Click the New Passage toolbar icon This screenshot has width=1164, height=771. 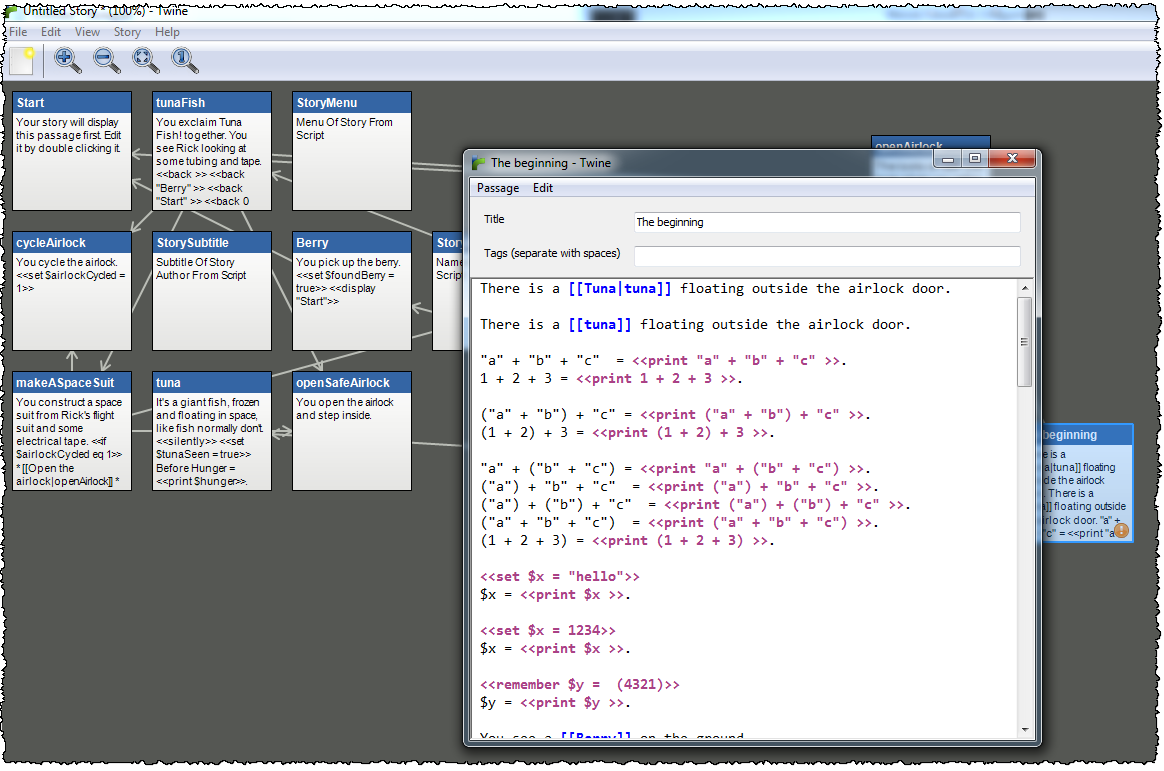(x=22, y=61)
